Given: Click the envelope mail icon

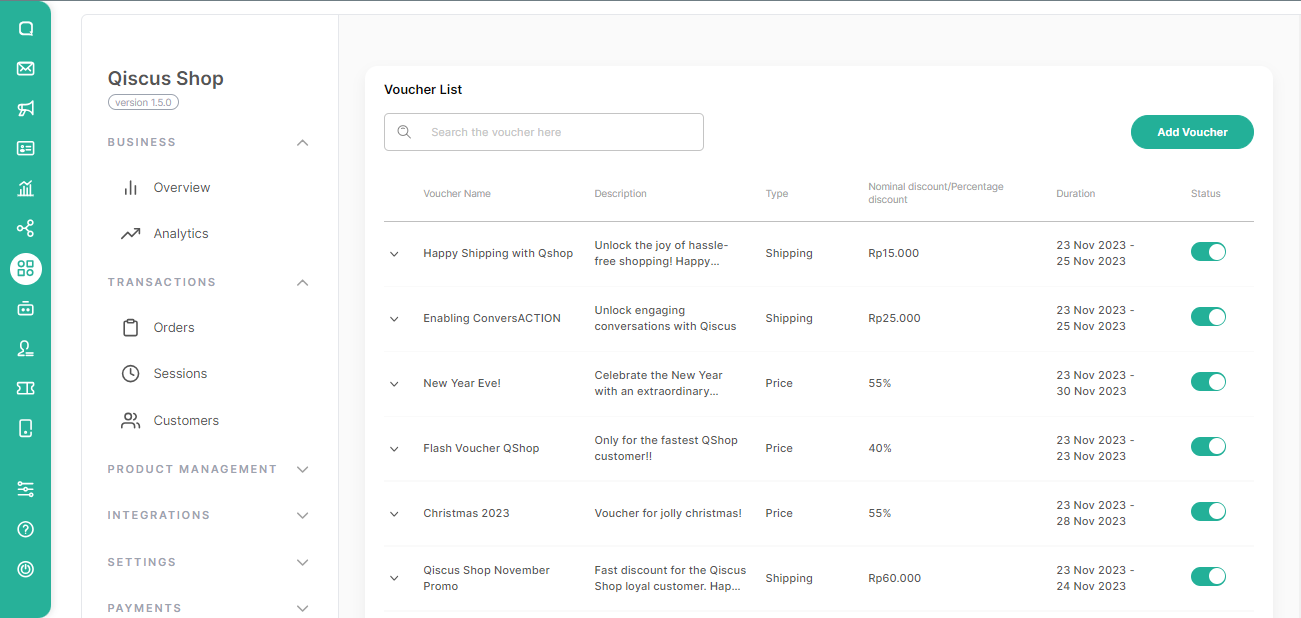Looking at the screenshot, I should pos(26,69).
